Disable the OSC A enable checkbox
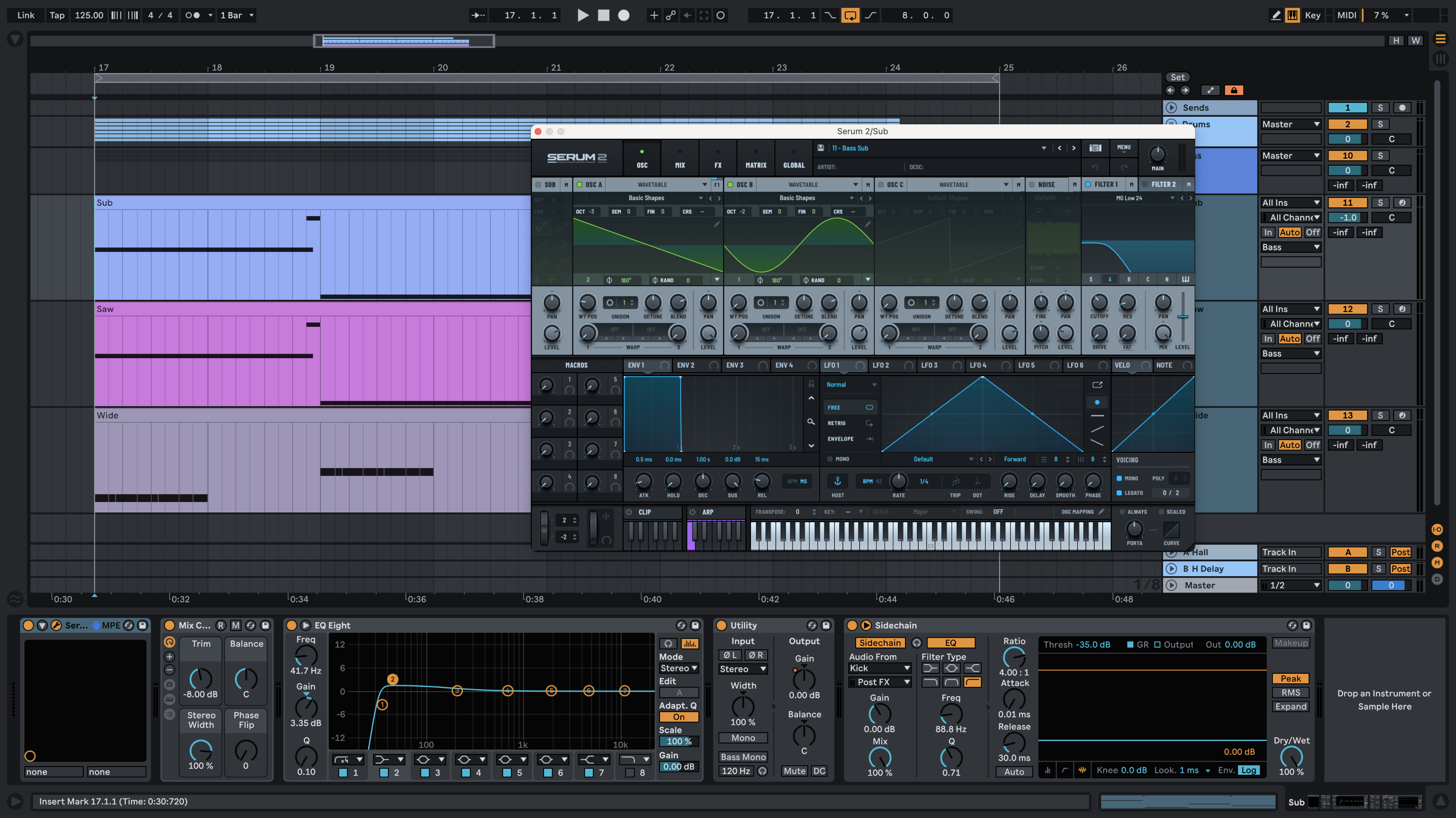The width and height of the screenshot is (1456, 818). [579, 185]
